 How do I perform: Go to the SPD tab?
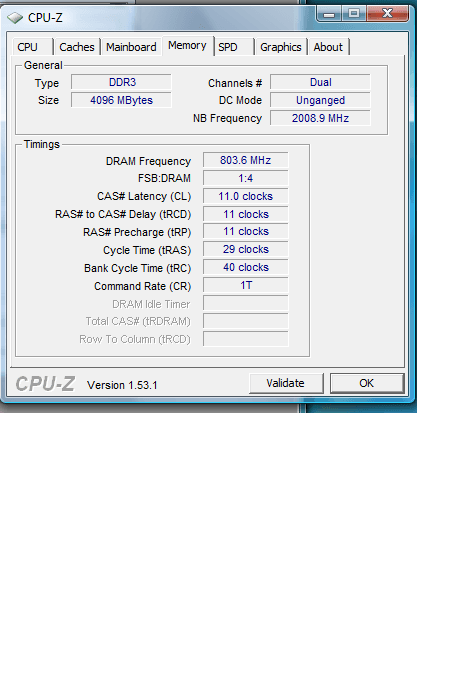(233, 47)
